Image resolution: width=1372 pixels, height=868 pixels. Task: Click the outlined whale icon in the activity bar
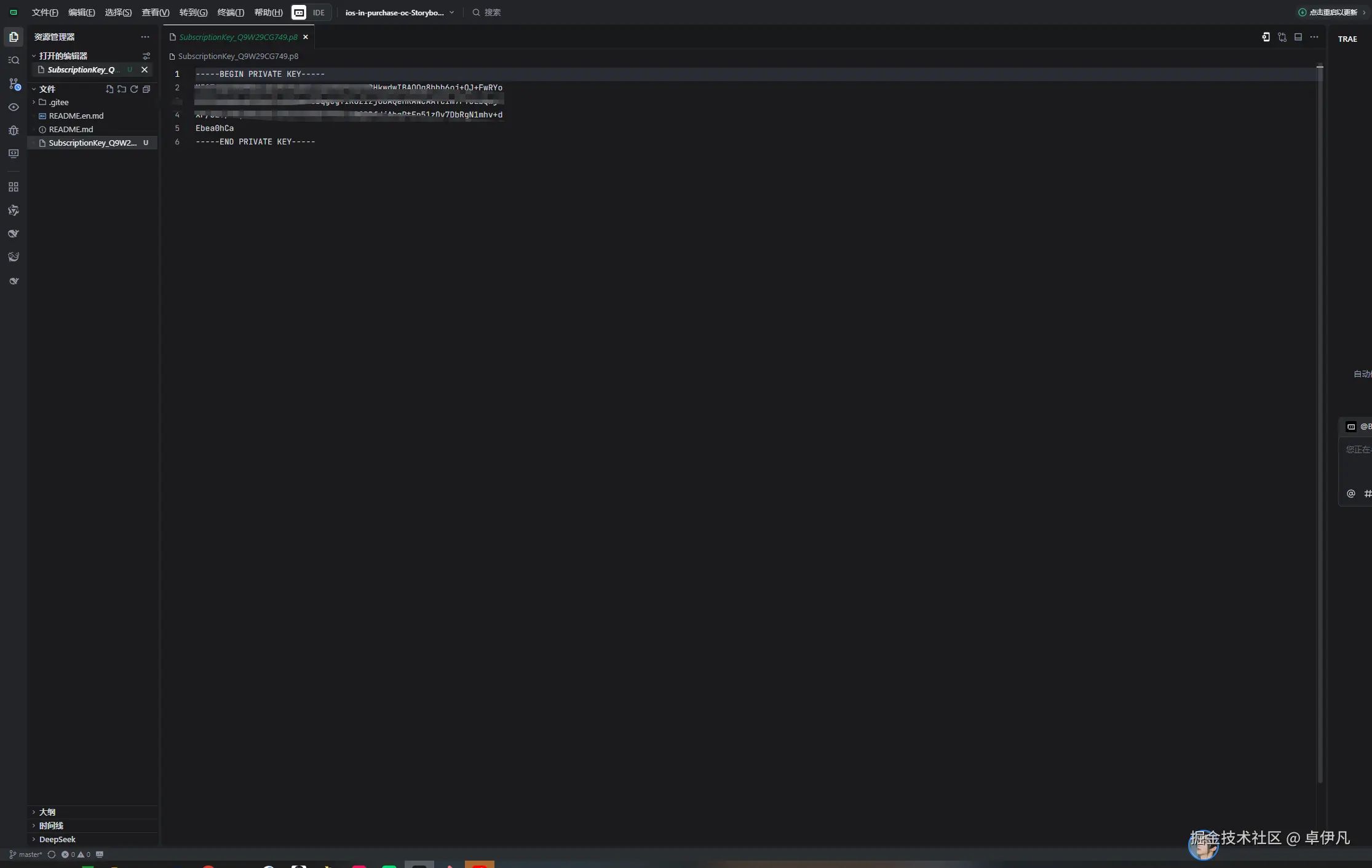[x=14, y=257]
